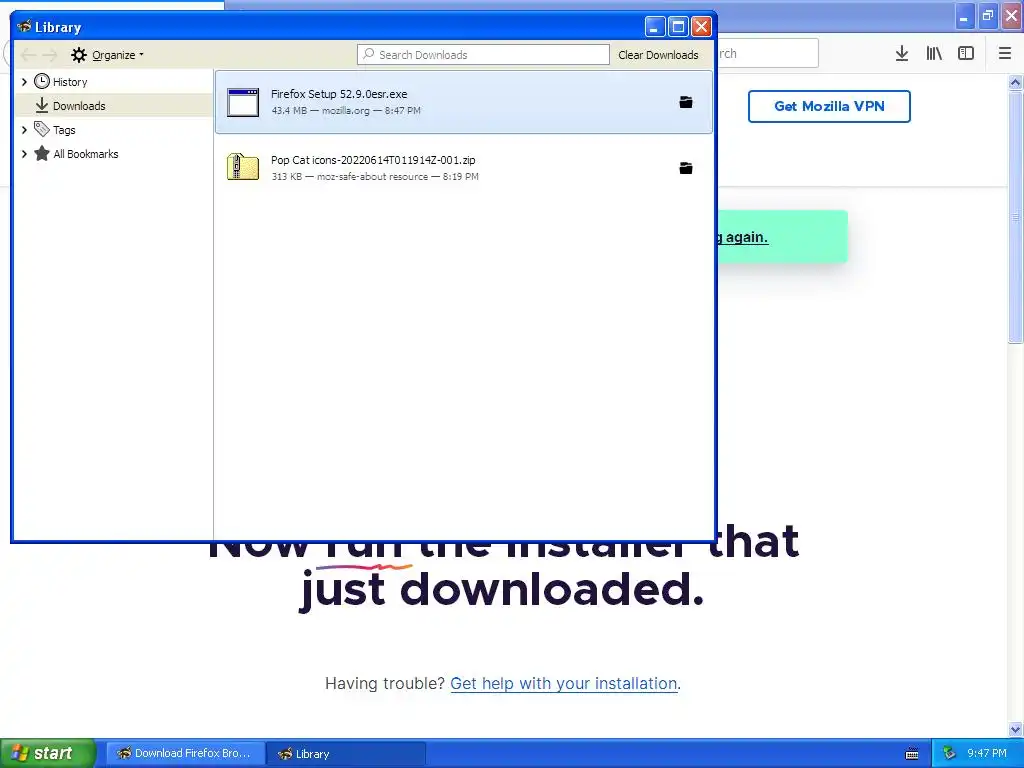Click Clear Downloads button

pos(658,55)
